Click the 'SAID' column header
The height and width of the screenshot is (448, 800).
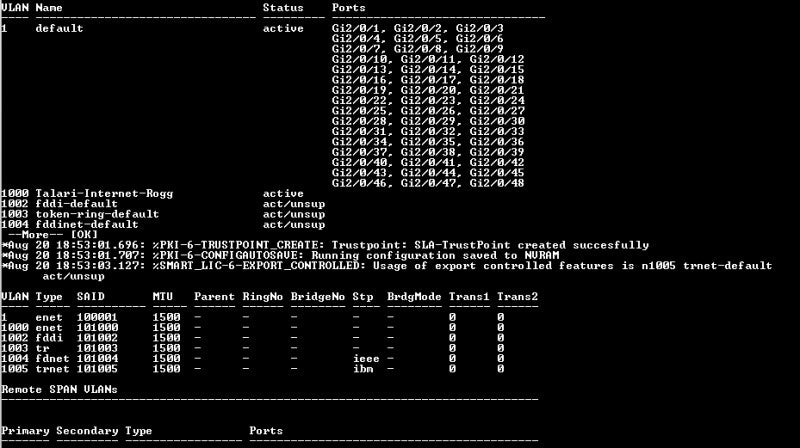point(90,296)
